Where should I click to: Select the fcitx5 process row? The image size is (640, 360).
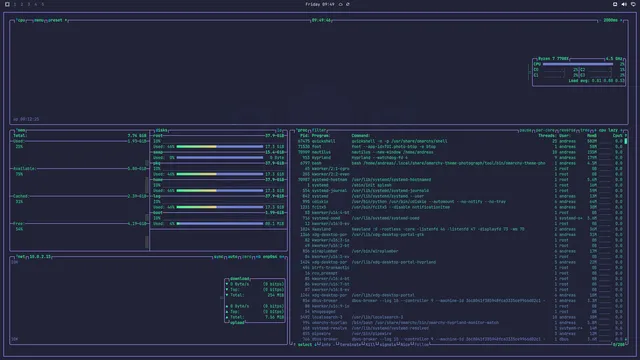pos(459,207)
